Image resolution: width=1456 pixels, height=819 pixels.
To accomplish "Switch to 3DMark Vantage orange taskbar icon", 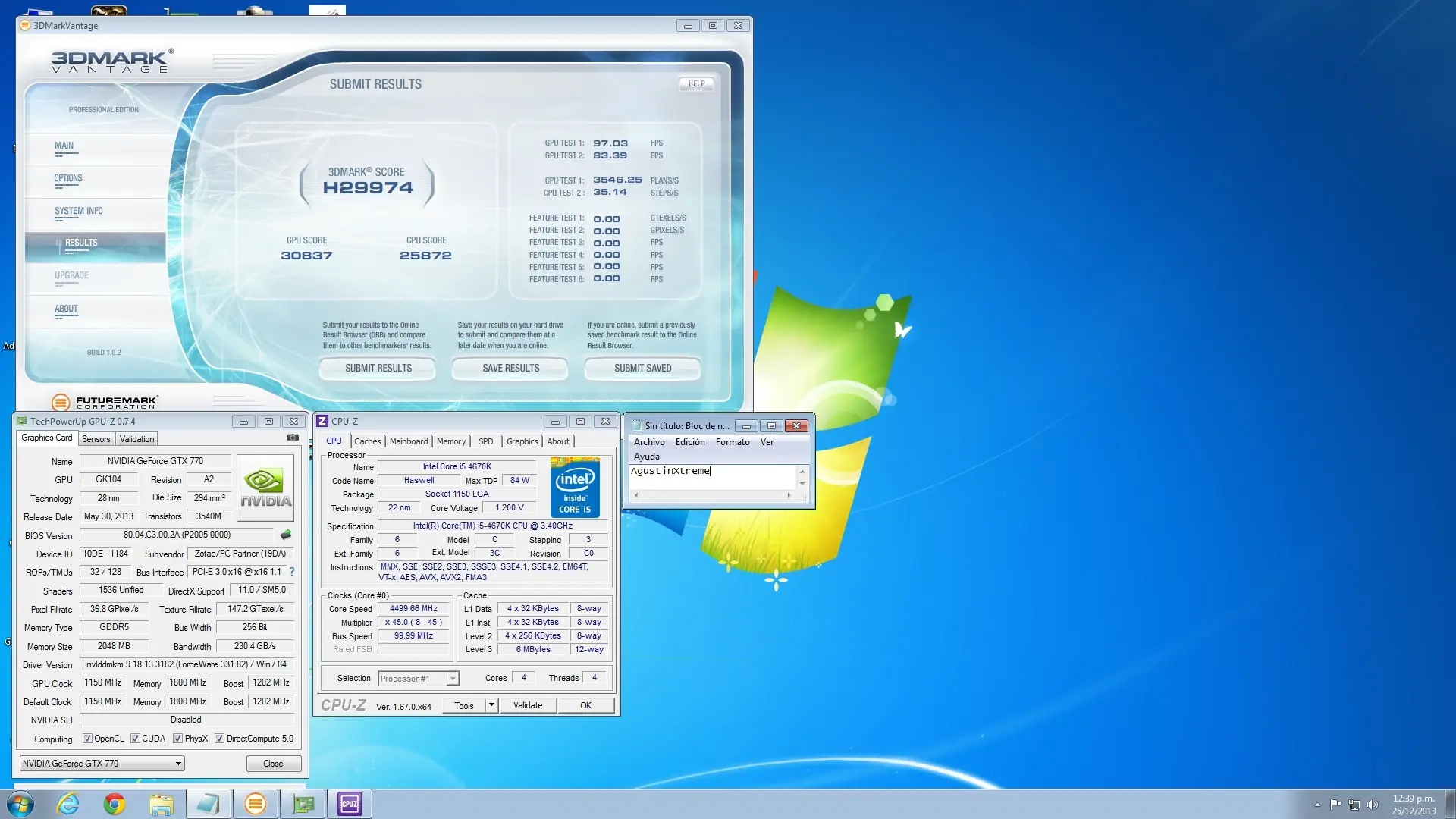I will 256,804.
